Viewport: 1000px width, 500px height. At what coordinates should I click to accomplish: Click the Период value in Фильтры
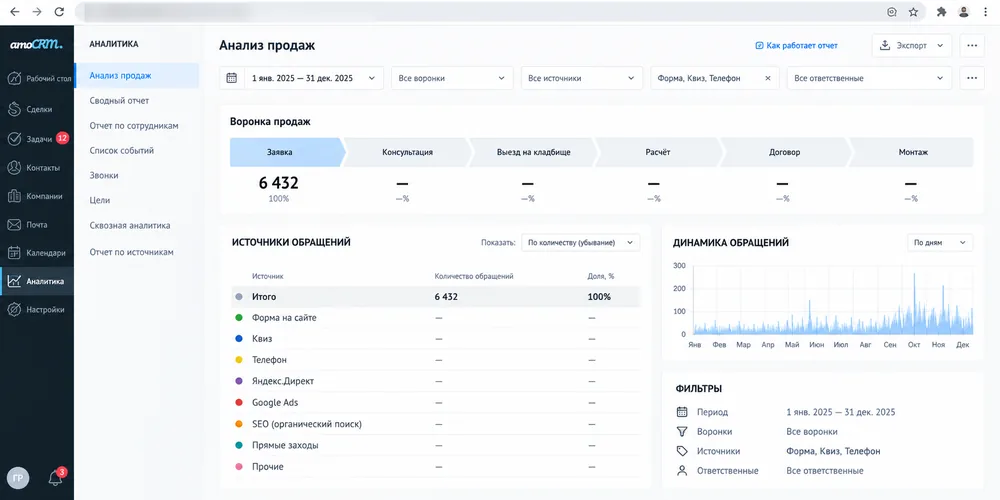pos(841,413)
